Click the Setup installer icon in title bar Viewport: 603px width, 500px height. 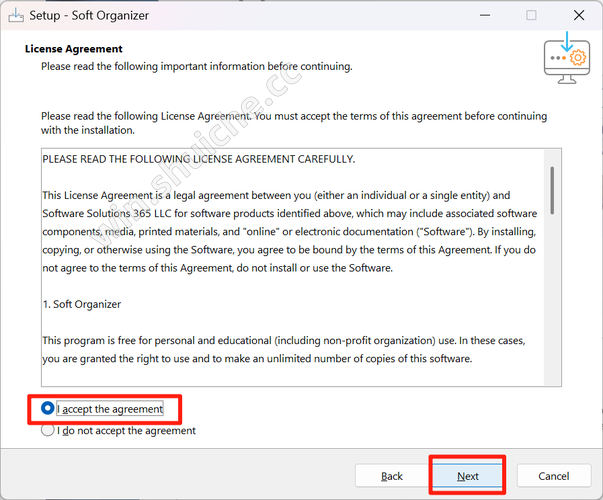point(16,15)
